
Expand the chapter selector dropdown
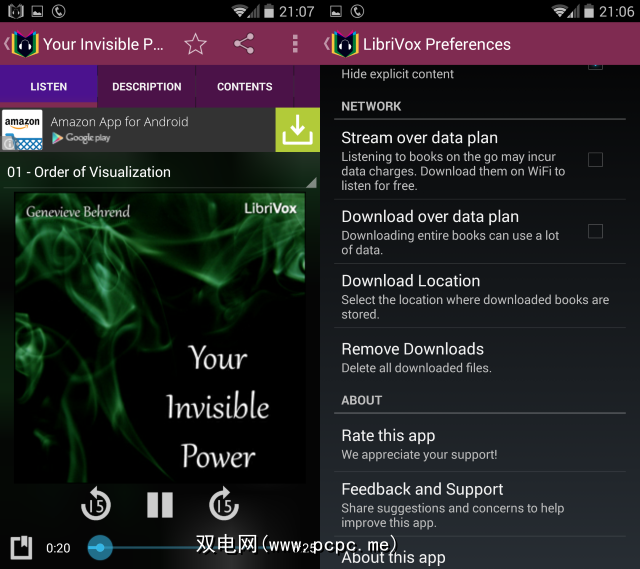point(160,172)
